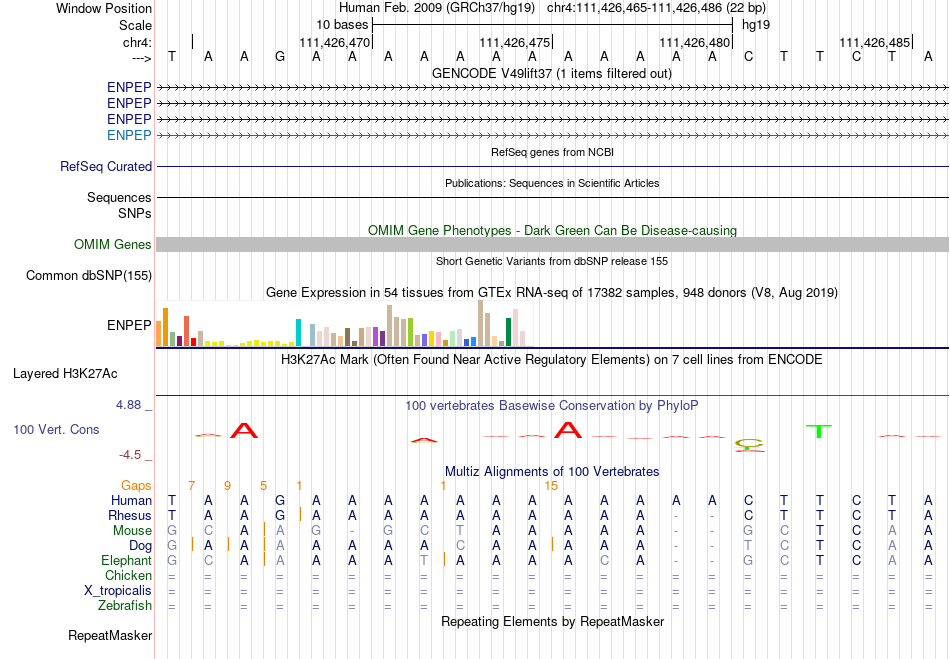Click the coordinate label 111,426,485
This screenshot has width=950, height=659.
click(x=874, y=42)
